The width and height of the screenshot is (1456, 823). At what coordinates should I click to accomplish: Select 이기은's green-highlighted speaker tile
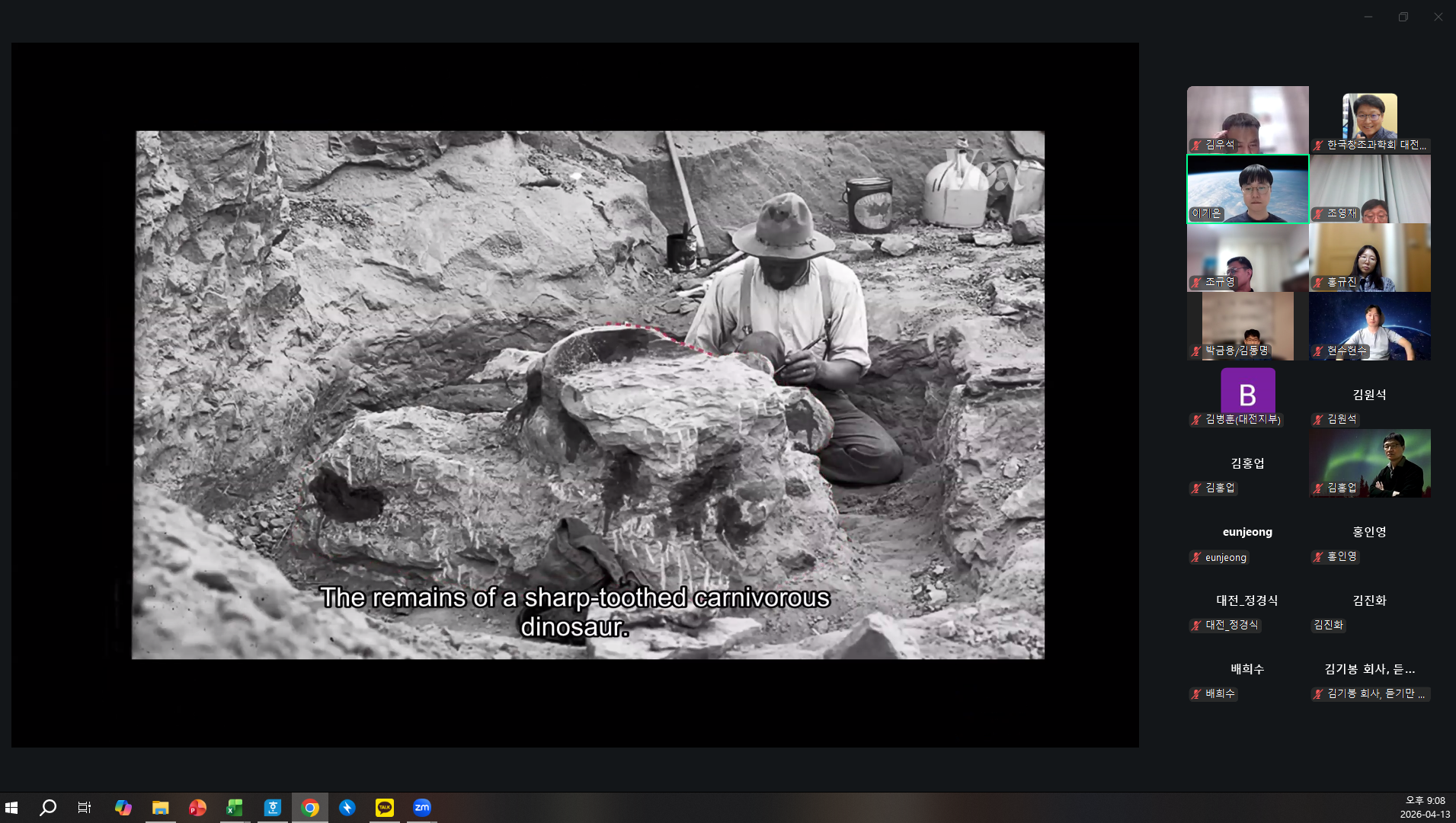click(x=1248, y=188)
